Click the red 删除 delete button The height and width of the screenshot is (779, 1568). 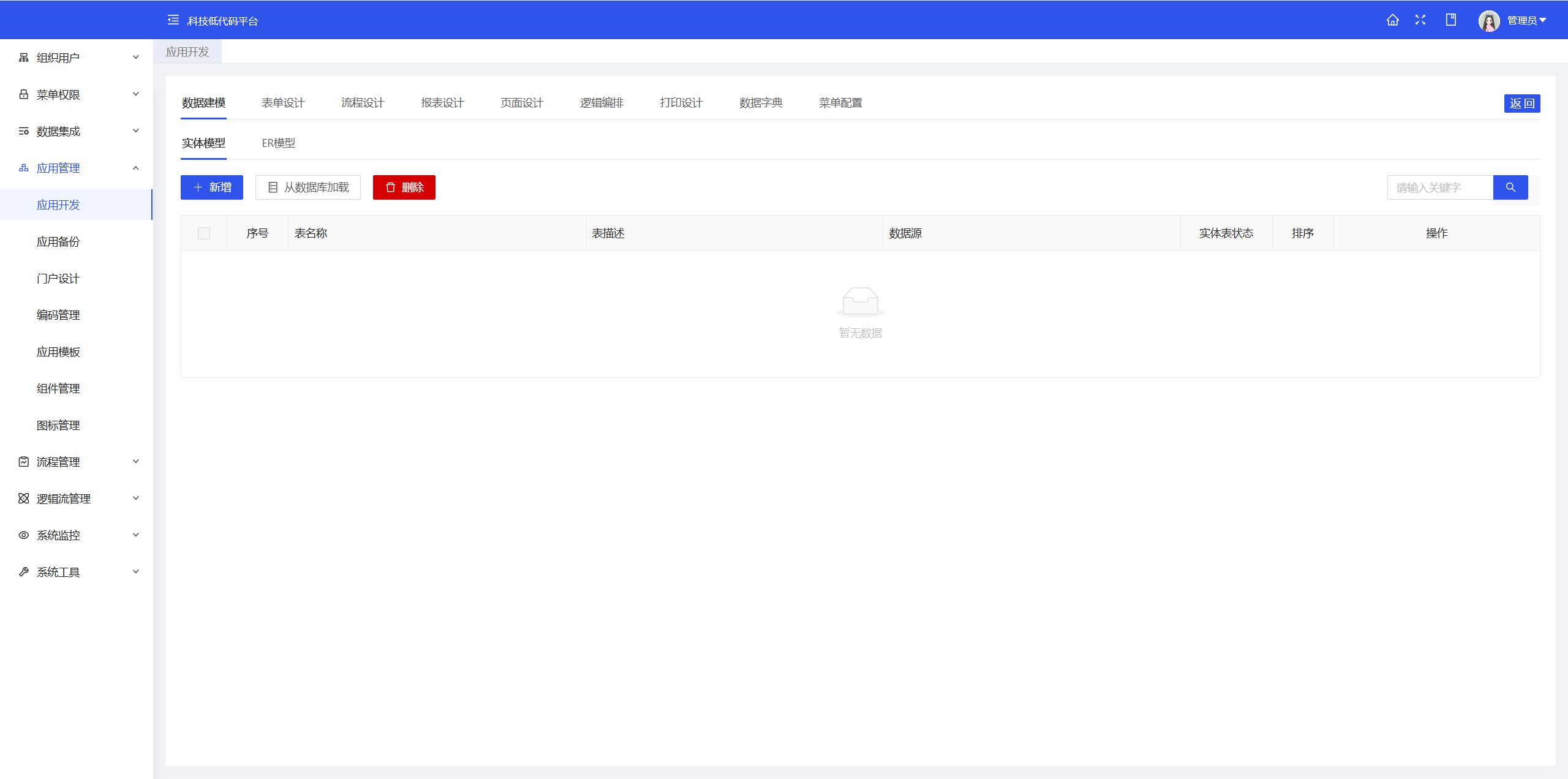coord(404,187)
